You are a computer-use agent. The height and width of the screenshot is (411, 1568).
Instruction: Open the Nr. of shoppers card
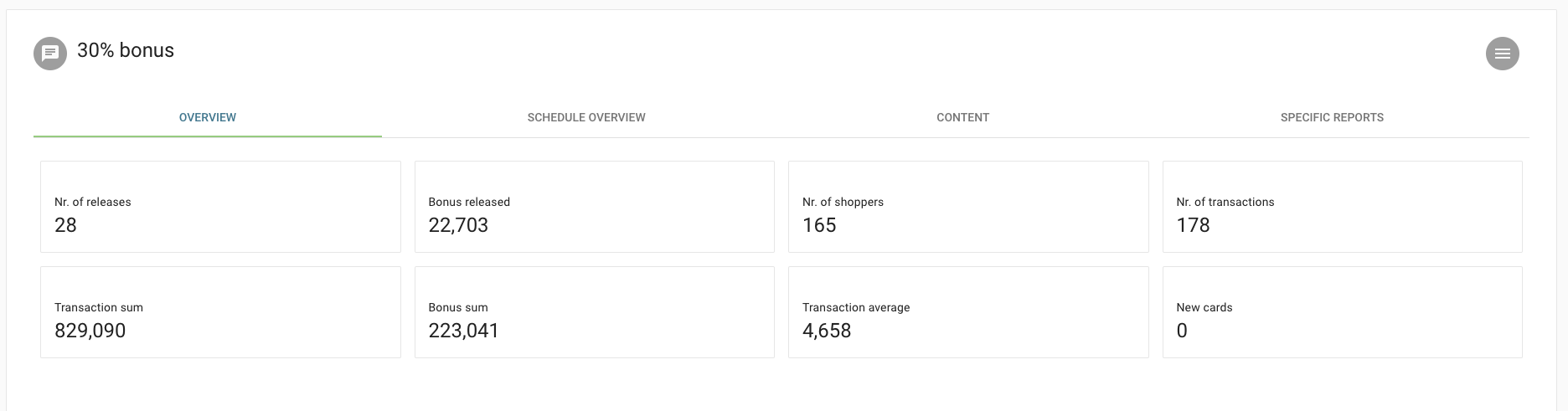(968, 207)
